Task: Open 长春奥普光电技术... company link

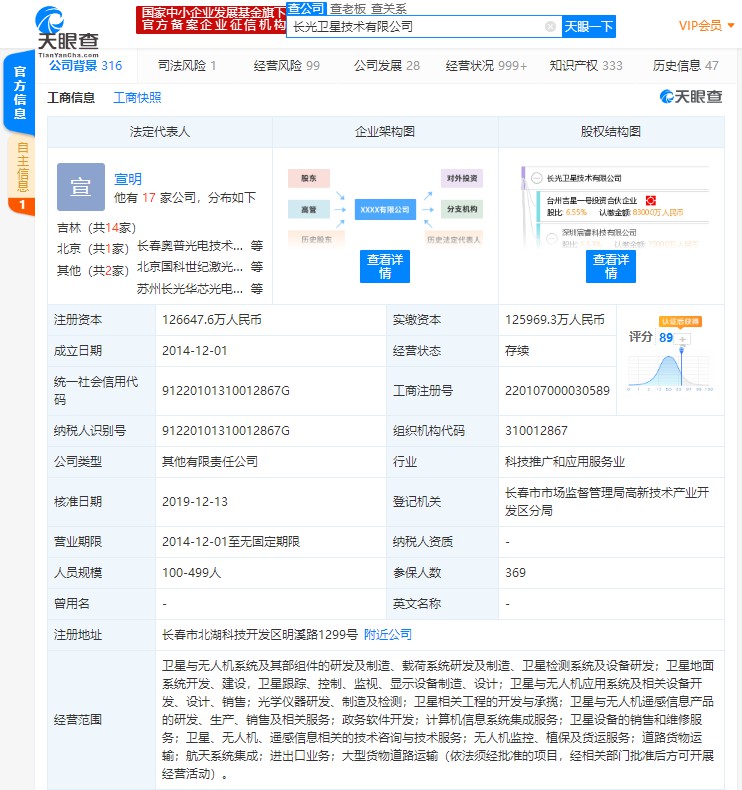Action: click(190, 246)
